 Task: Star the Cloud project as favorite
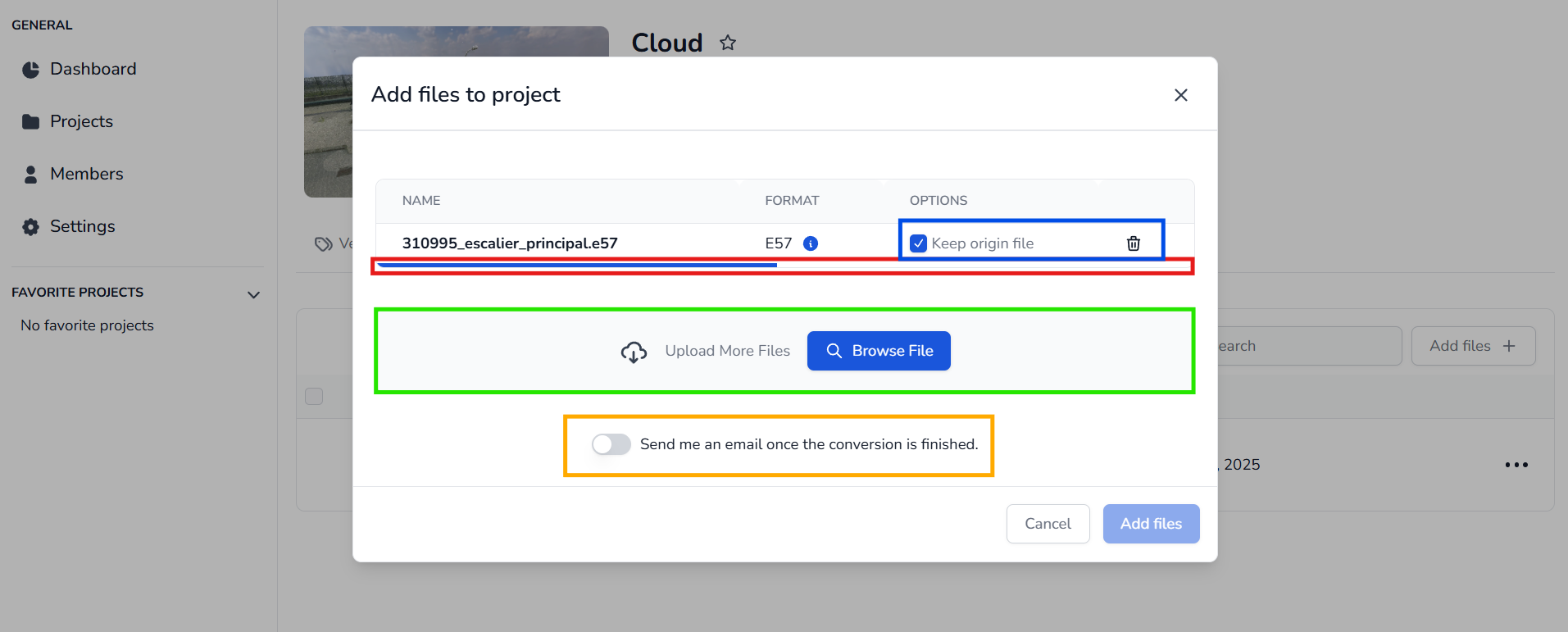tap(728, 43)
